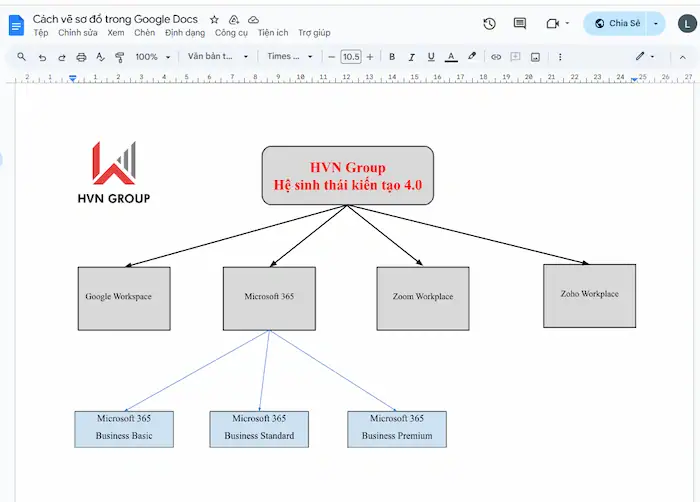This screenshot has width=700, height=502.
Task: Decrease font size with minus button
Action: pos(331,57)
